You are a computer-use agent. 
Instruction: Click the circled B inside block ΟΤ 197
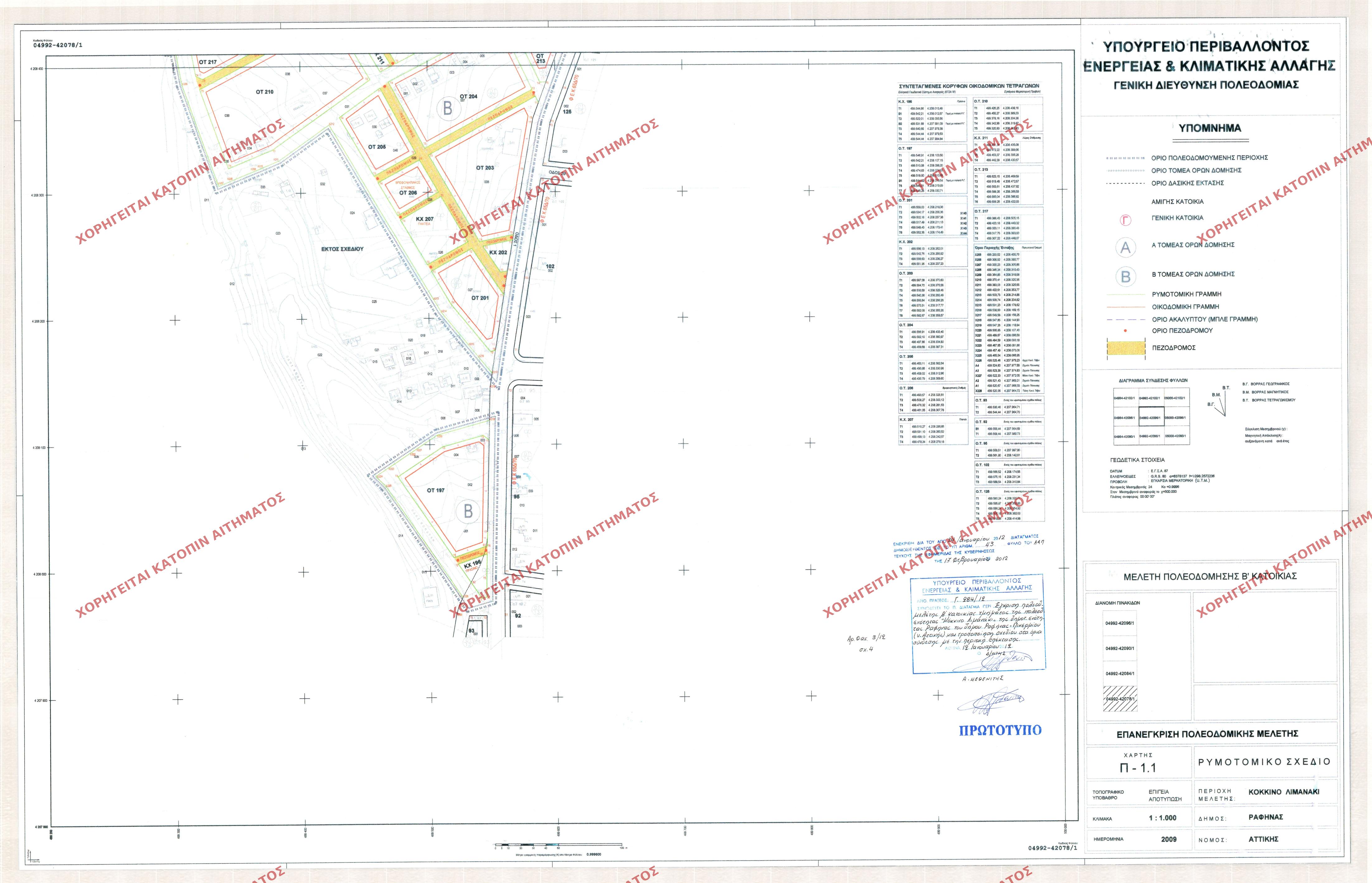point(468,511)
